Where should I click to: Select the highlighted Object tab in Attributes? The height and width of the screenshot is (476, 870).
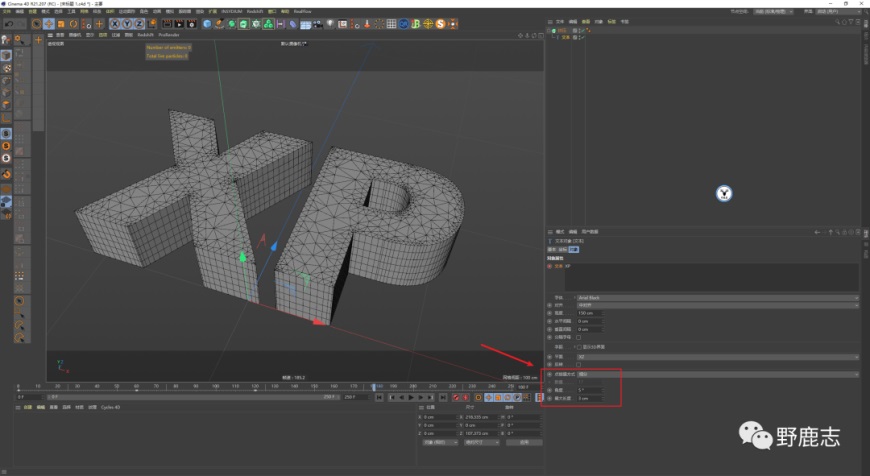[x=574, y=250]
